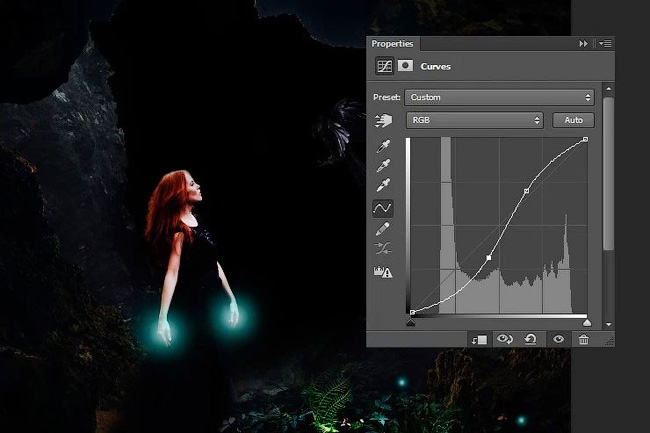
Task: Click view previous state eye icon
Action: tap(505, 339)
